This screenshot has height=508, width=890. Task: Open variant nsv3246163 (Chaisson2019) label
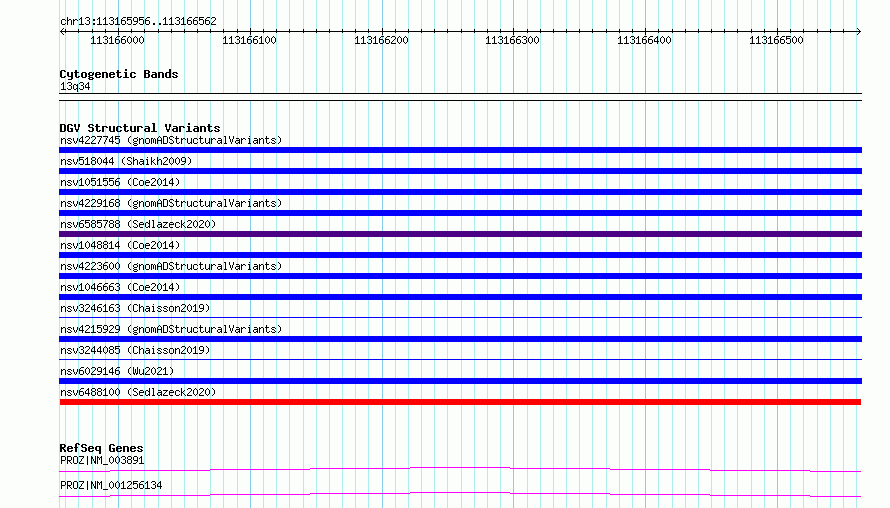click(135, 308)
